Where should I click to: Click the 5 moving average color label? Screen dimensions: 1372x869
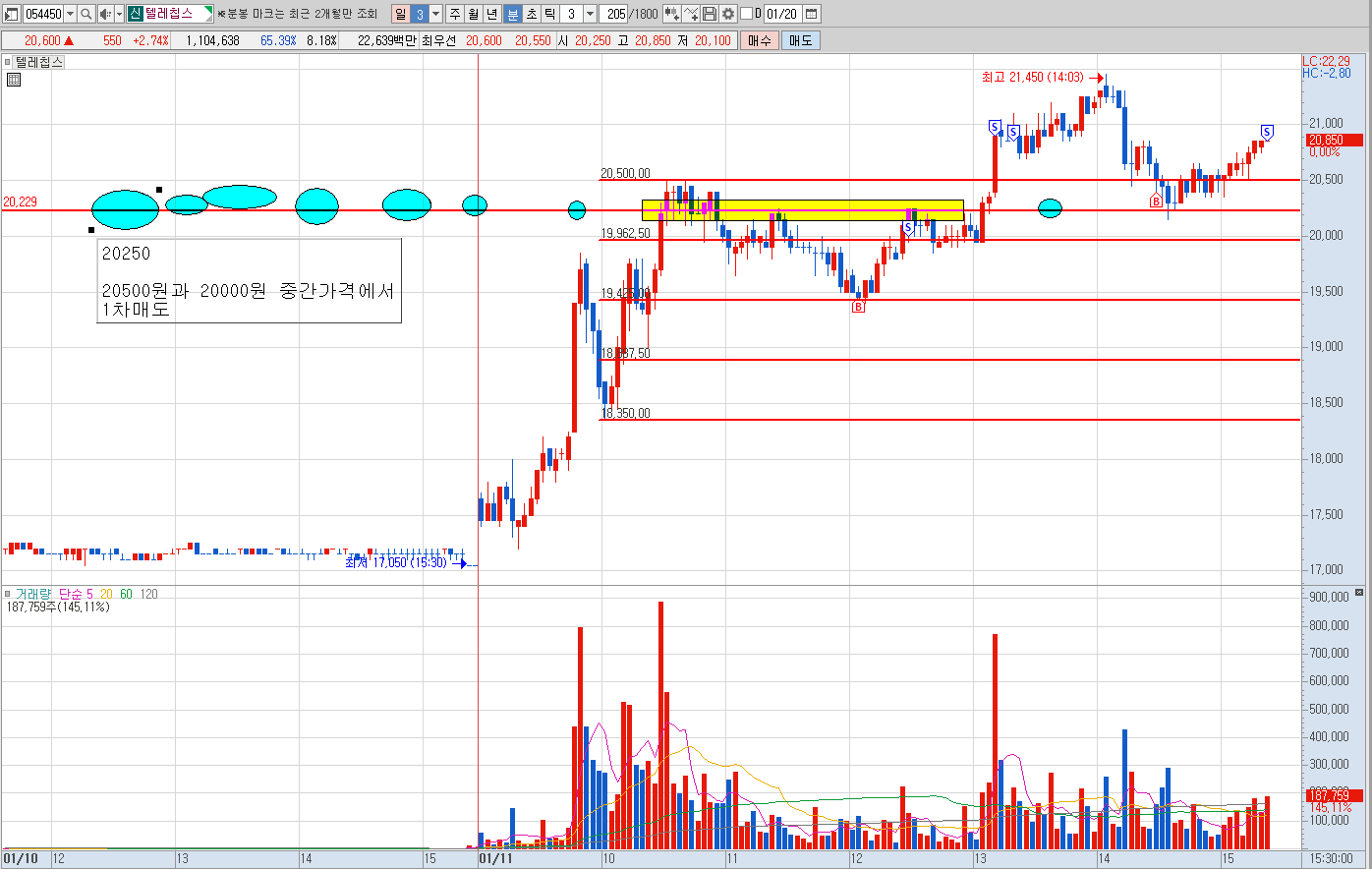(89, 594)
